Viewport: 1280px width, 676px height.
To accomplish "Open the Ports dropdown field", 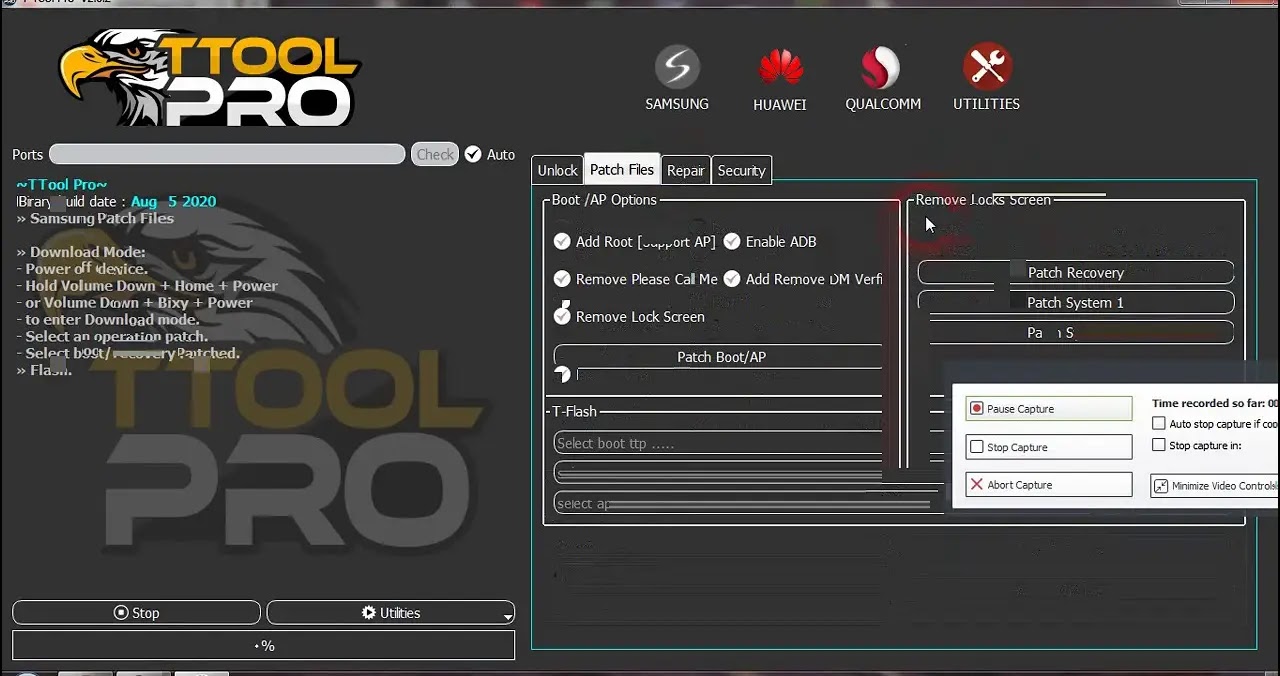I will click(227, 154).
